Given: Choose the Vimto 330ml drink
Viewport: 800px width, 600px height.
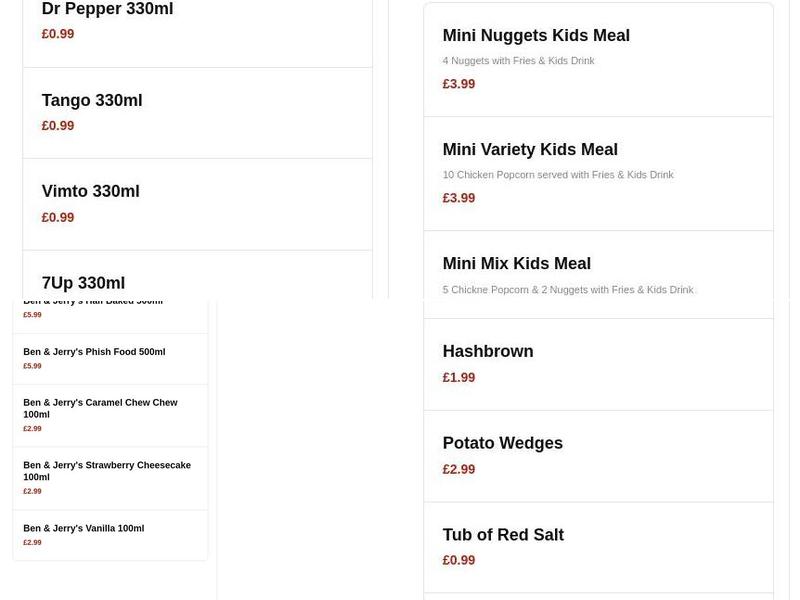Looking at the screenshot, I should tap(90, 191).
